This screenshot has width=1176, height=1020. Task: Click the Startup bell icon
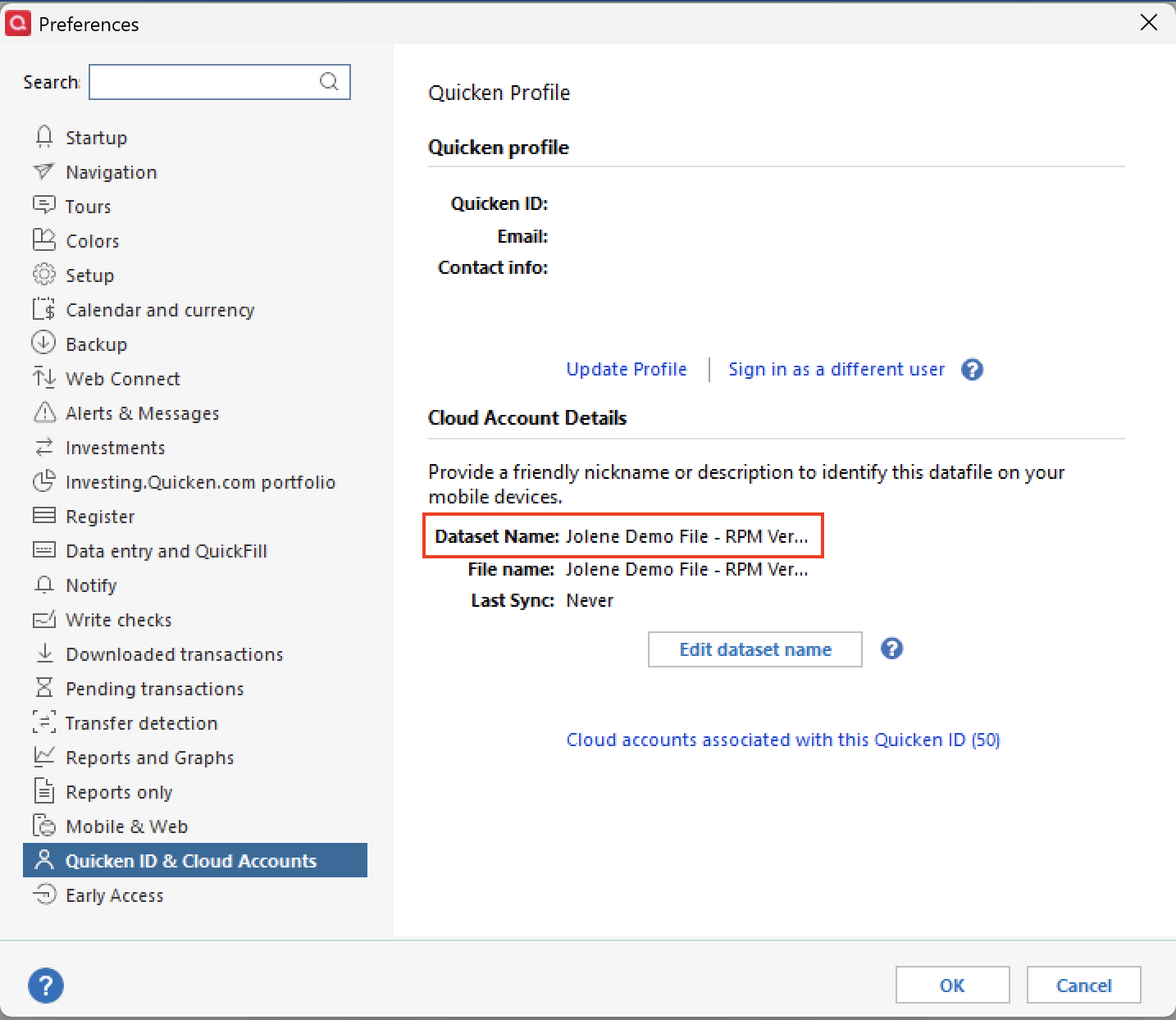click(44, 137)
